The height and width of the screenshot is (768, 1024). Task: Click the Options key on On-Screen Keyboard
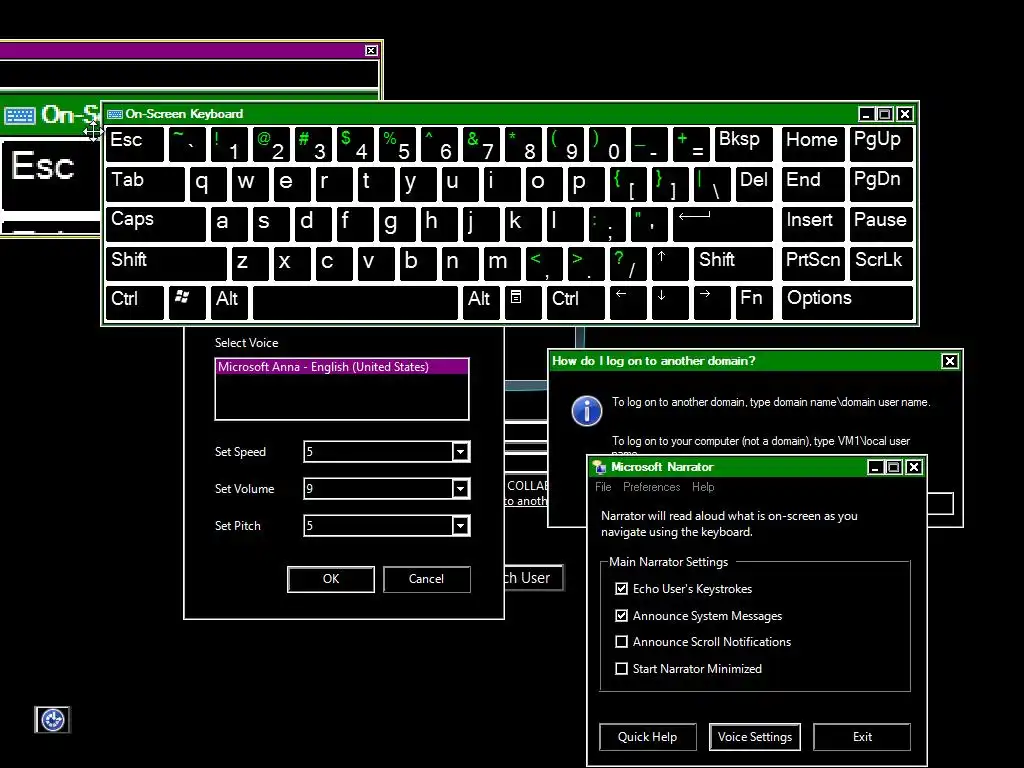coord(847,303)
